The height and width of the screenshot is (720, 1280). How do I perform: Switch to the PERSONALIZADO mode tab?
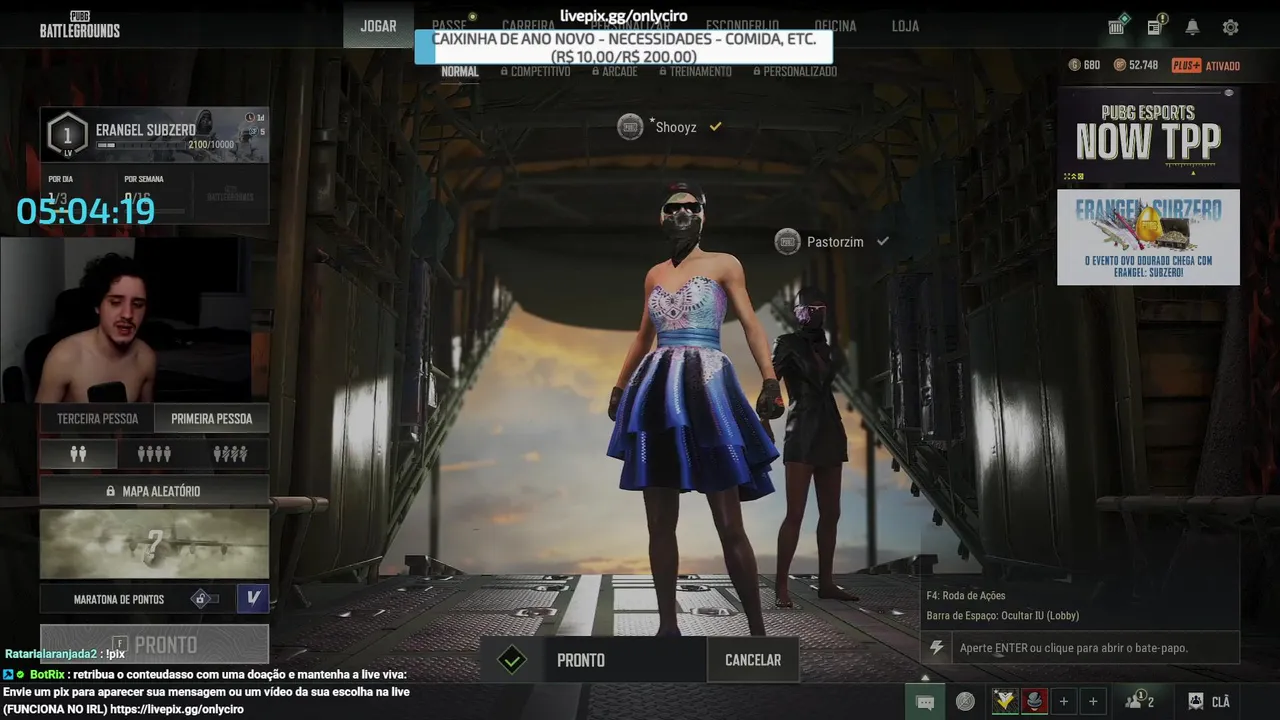click(794, 72)
